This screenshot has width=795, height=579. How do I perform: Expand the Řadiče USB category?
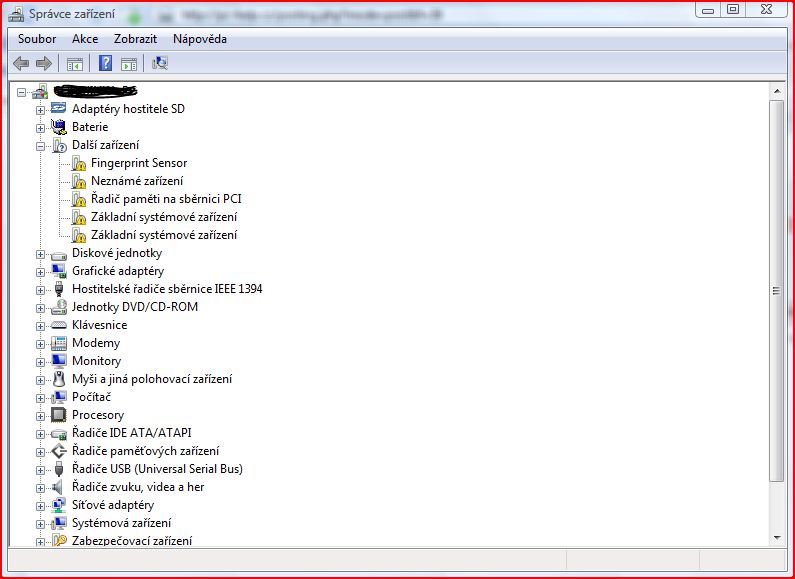click(40, 469)
